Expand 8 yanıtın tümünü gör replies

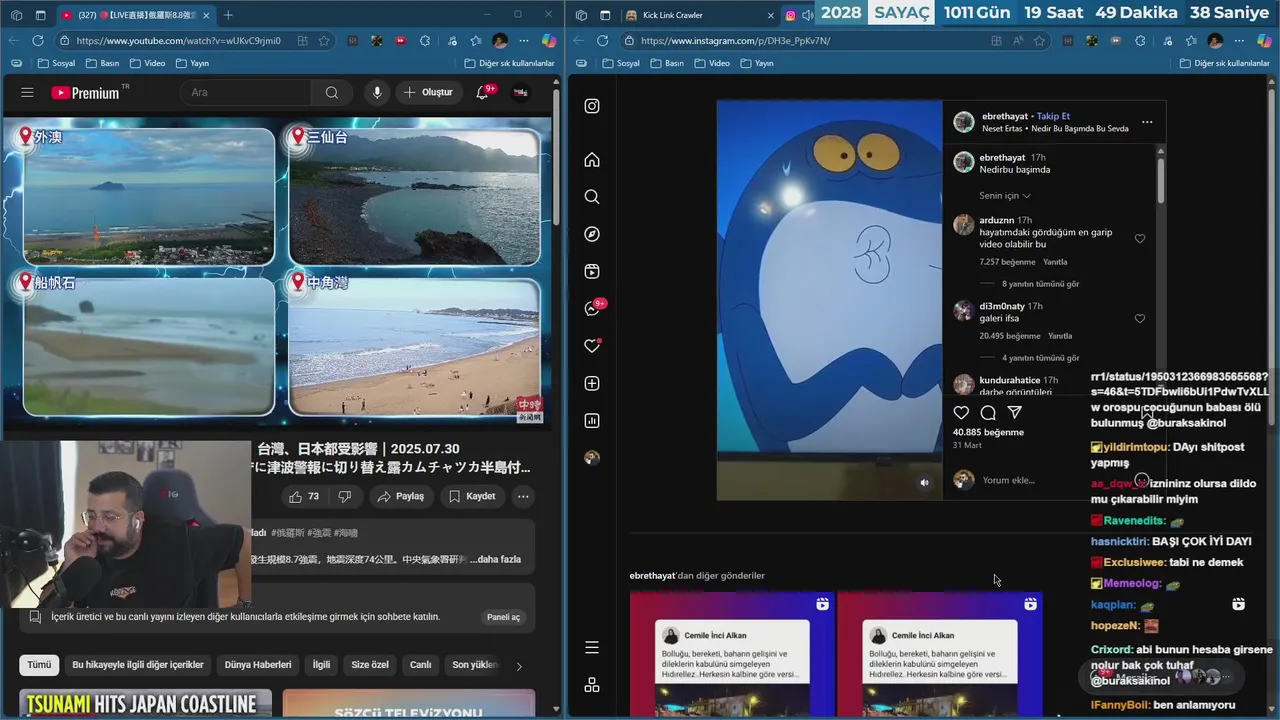1040,284
